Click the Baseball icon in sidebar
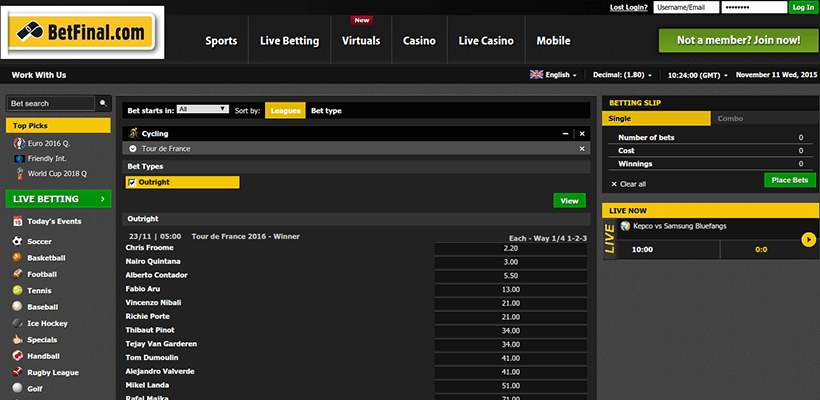Viewport: 820px width, 400px height. click(x=18, y=307)
